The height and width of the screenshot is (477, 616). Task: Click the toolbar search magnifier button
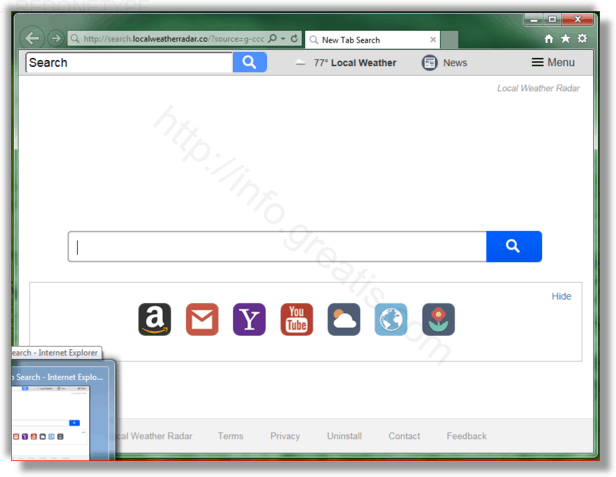(x=249, y=62)
